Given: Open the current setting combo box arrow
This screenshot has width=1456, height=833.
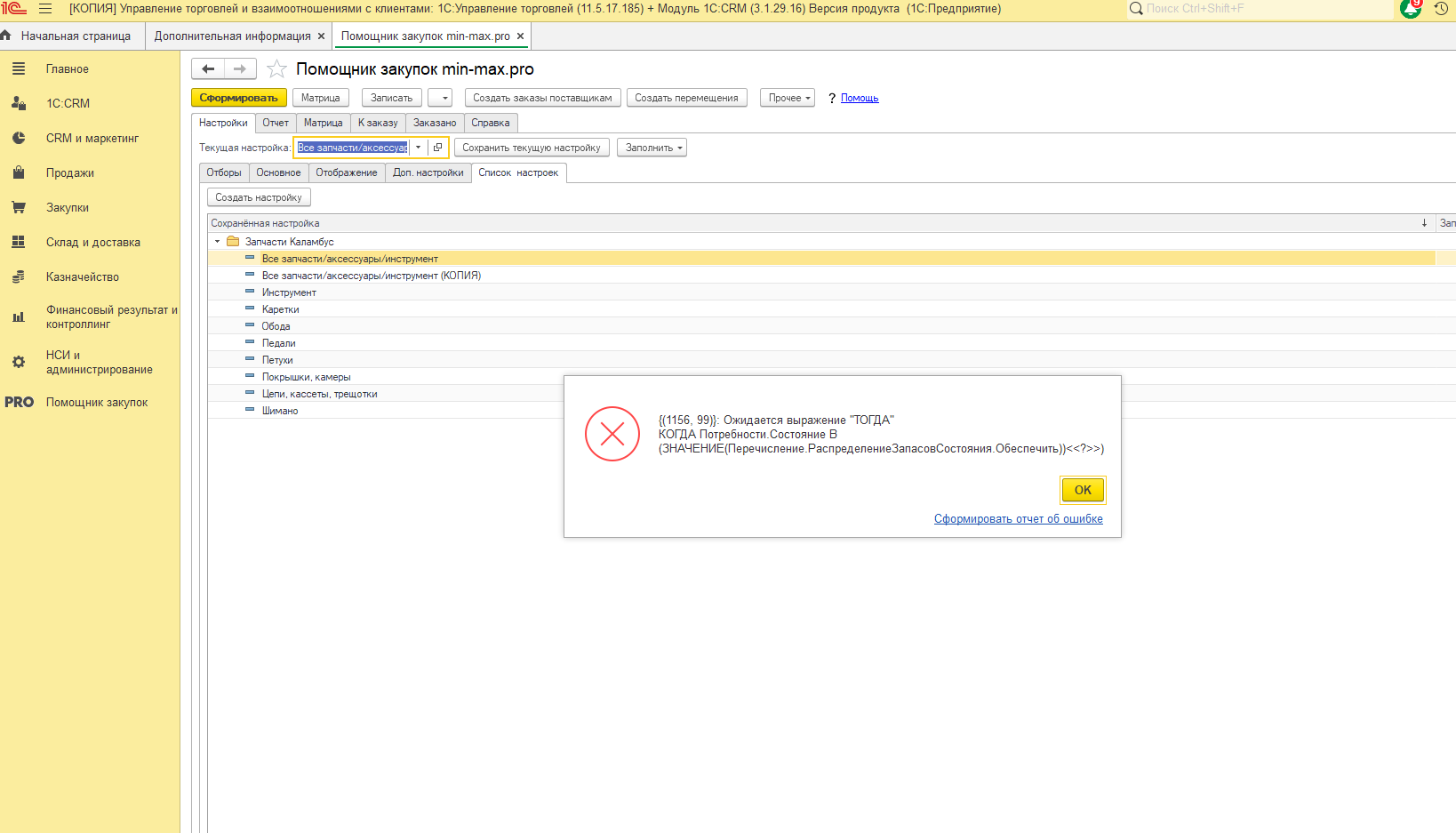Looking at the screenshot, I should [419, 148].
